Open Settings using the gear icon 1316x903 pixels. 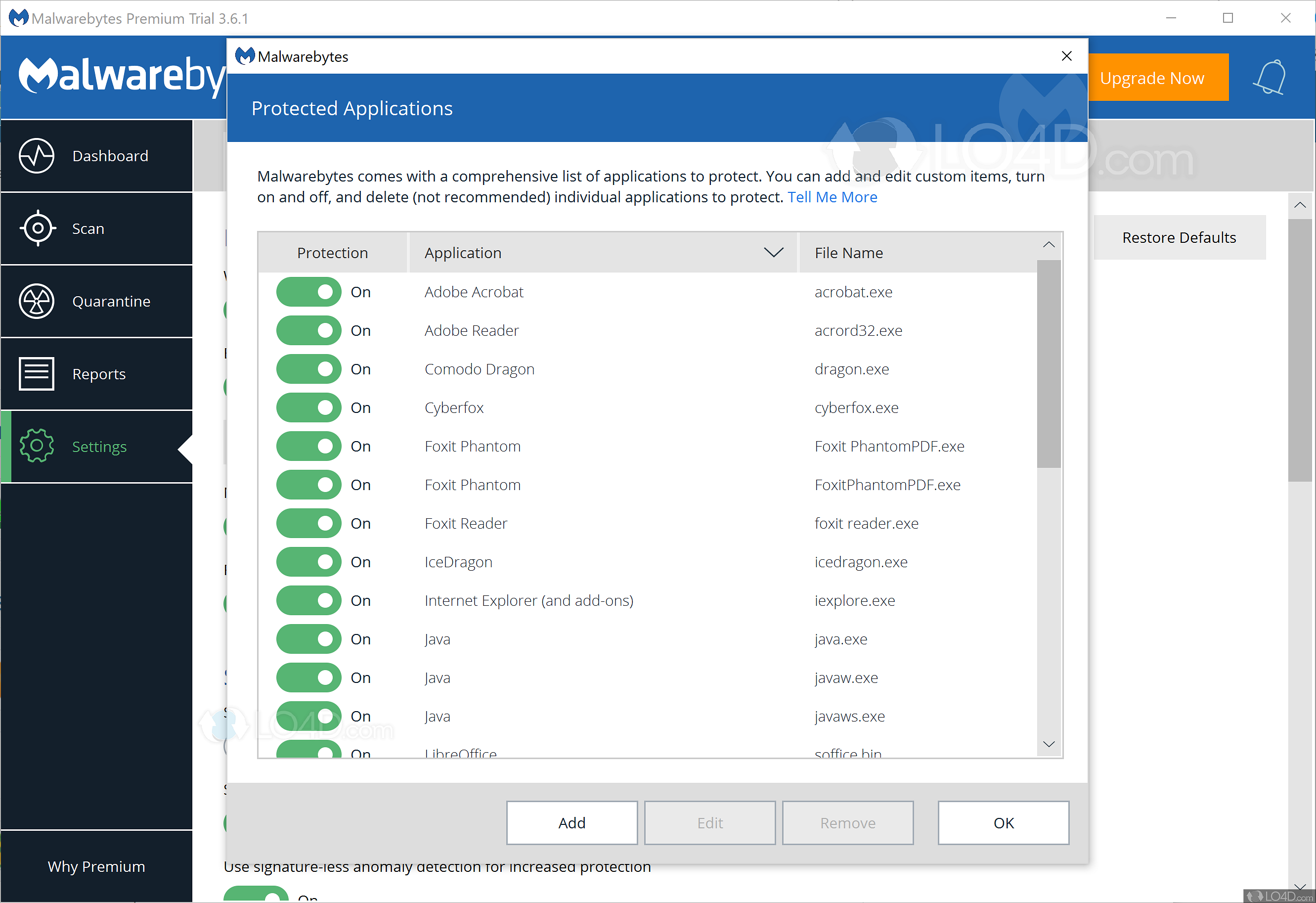point(36,446)
